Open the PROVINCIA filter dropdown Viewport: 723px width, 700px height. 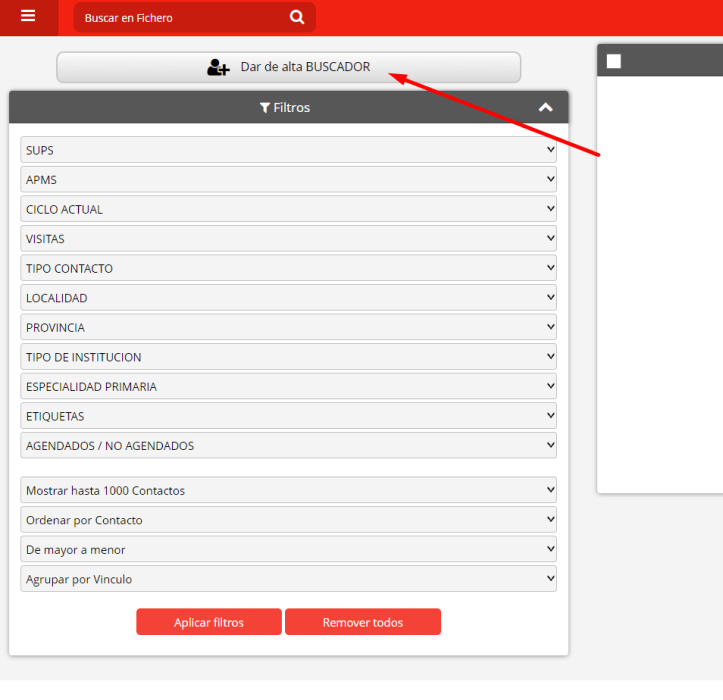click(x=288, y=327)
